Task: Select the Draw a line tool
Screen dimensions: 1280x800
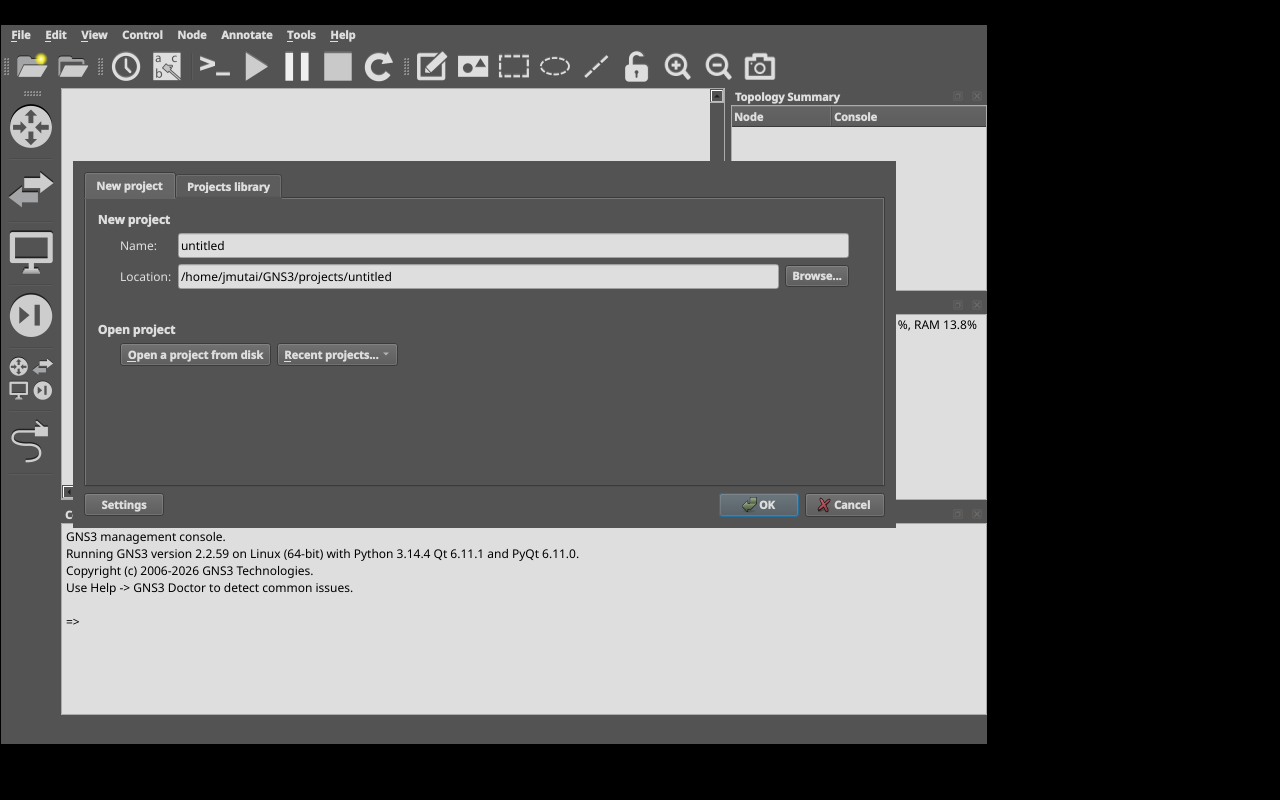Action: click(x=596, y=67)
